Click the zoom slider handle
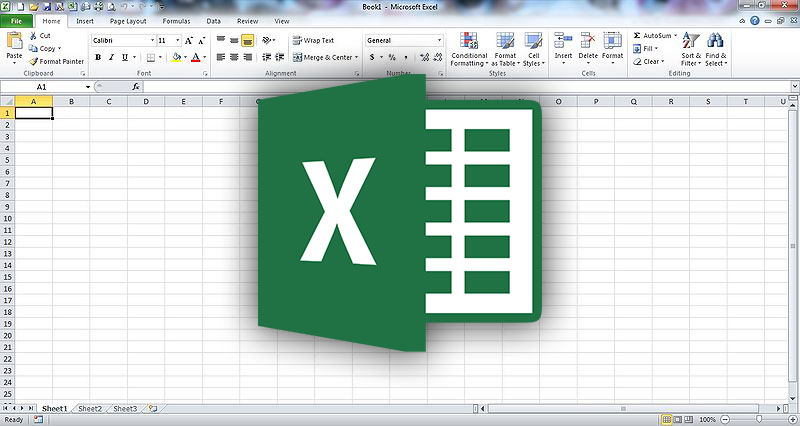Image resolution: width=800 pixels, height=426 pixels. tap(760, 419)
